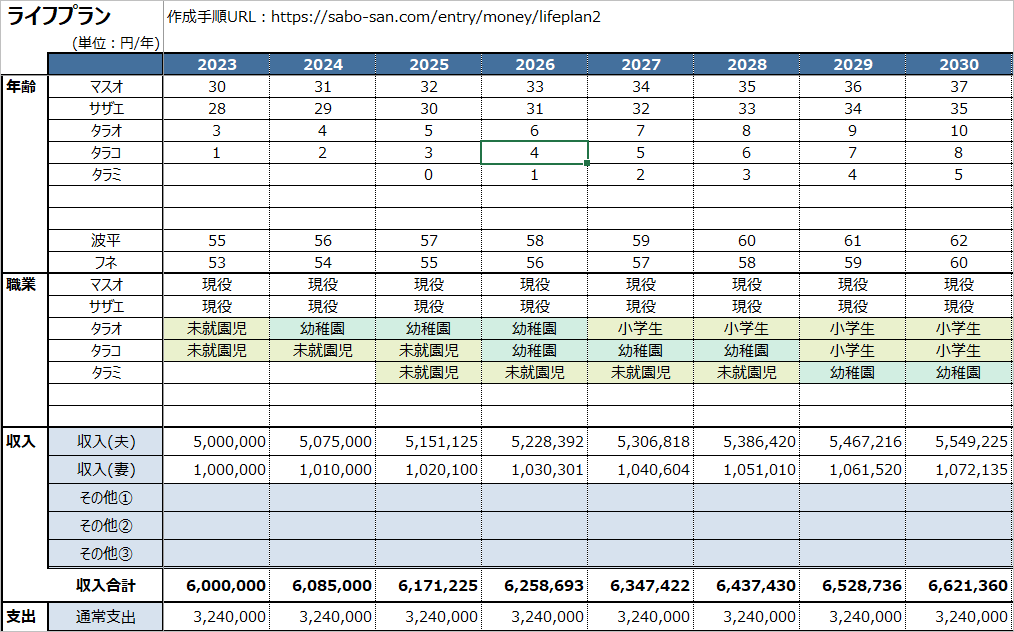This screenshot has height=632, width=1014.
Task: Click the その他① label cell
Action: tap(105, 497)
